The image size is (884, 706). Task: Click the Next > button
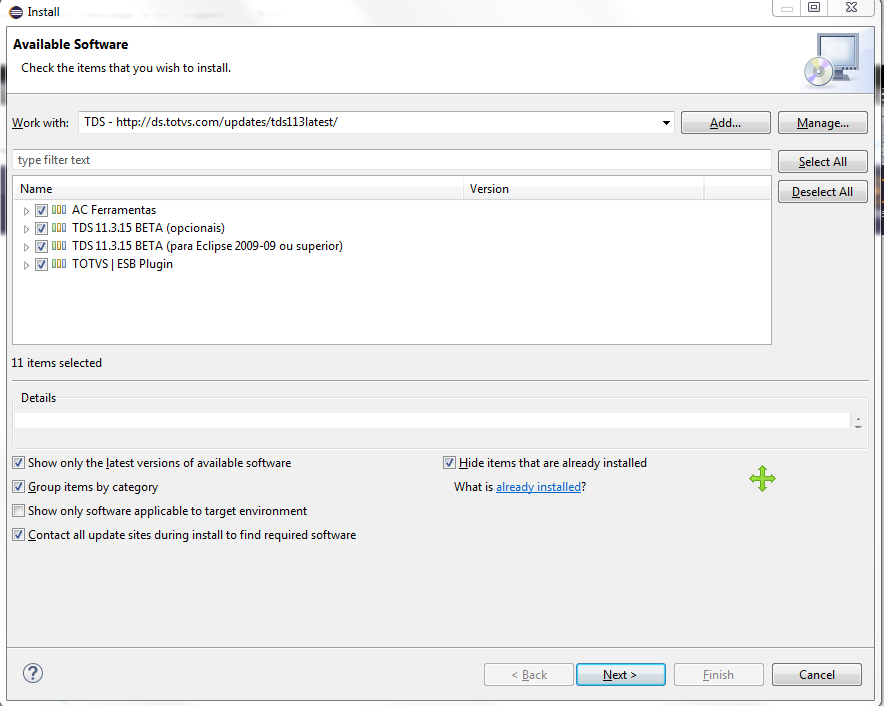(x=621, y=674)
